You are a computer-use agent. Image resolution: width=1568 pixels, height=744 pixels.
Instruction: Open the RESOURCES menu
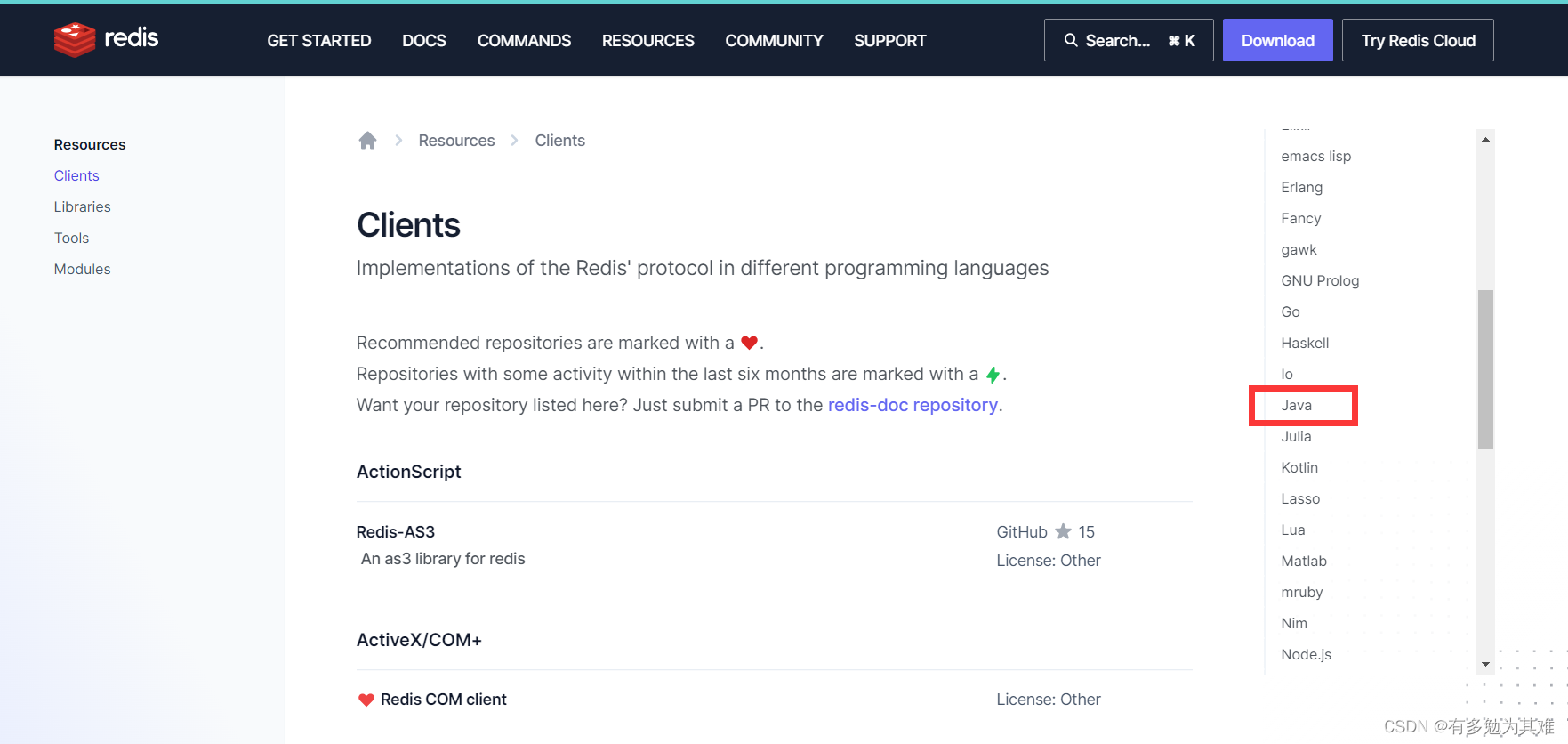click(648, 41)
